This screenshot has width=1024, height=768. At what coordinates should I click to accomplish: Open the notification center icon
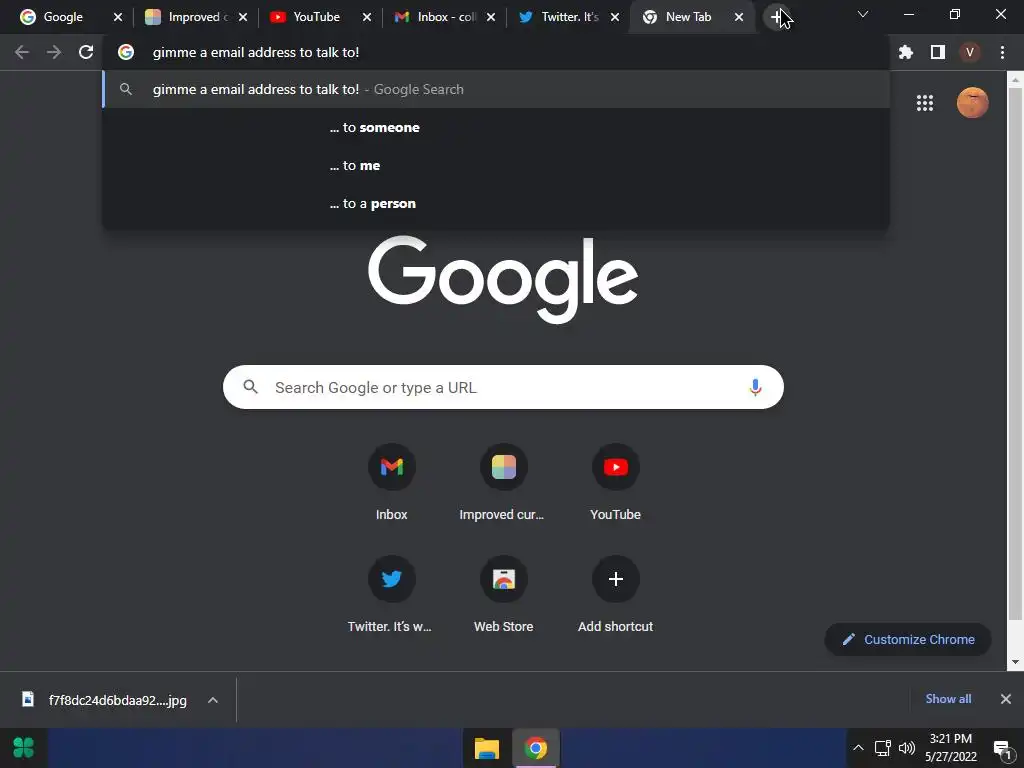coord(1002,749)
